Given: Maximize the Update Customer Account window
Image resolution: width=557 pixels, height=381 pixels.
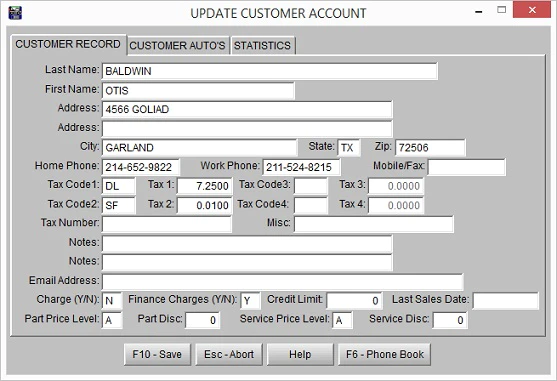Looking at the screenshot, I should click(x=501, y=10).
